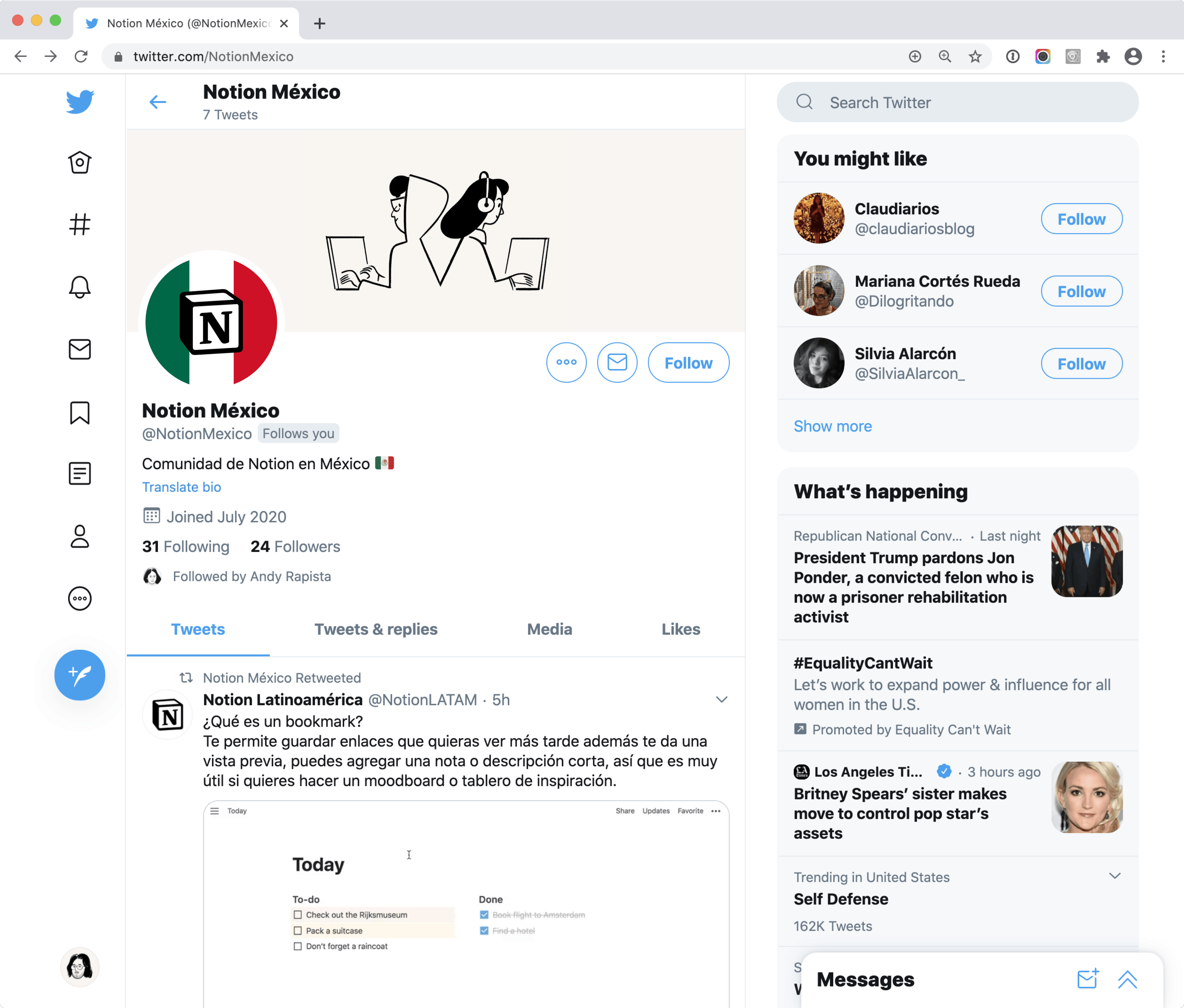The width and height of the screenshot is (1184, 1008).
Task: Check the 'Check out the Rijksmuseum' to-do
Action: 298,914
